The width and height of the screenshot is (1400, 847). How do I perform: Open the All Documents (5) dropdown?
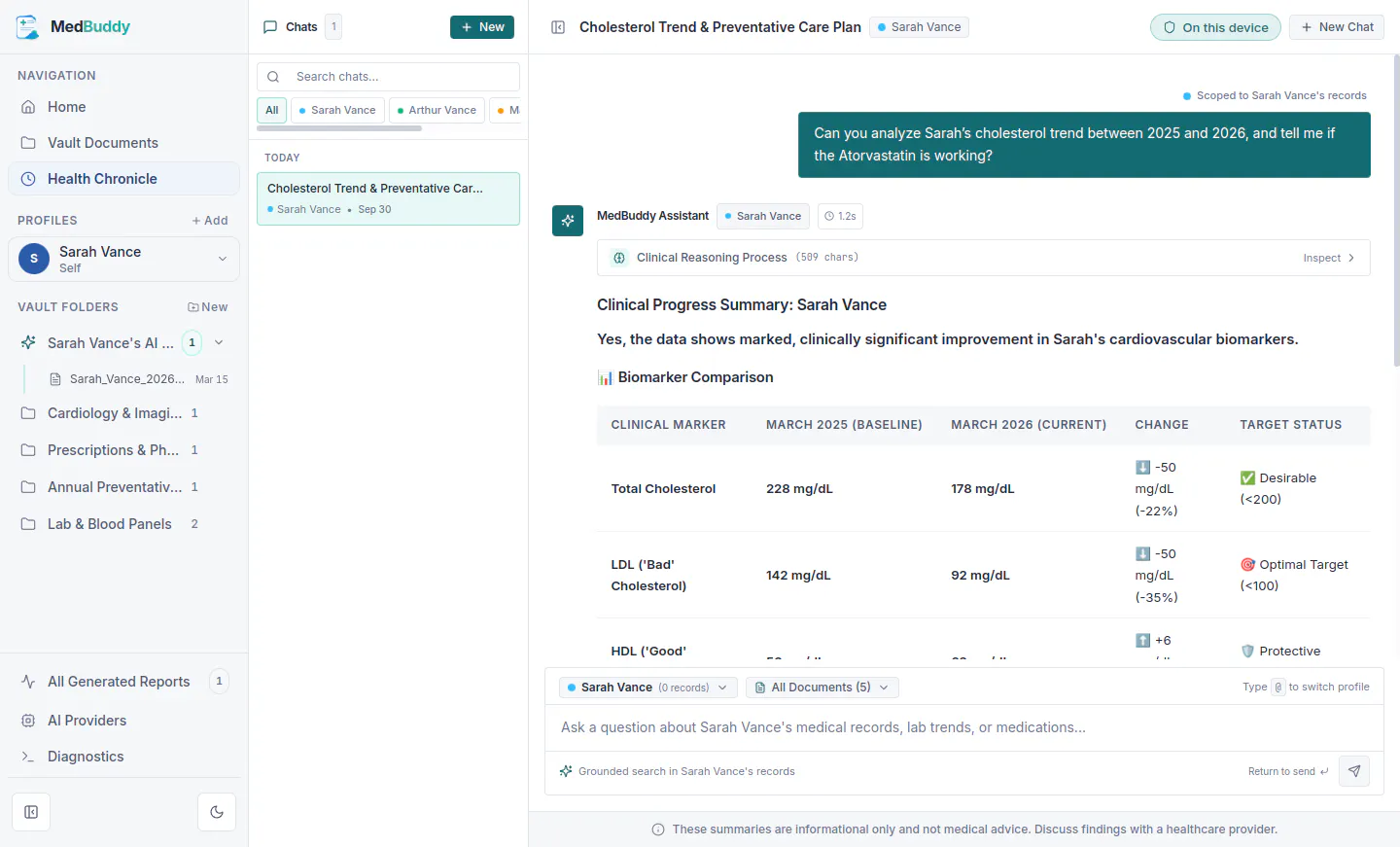point(822,688)
